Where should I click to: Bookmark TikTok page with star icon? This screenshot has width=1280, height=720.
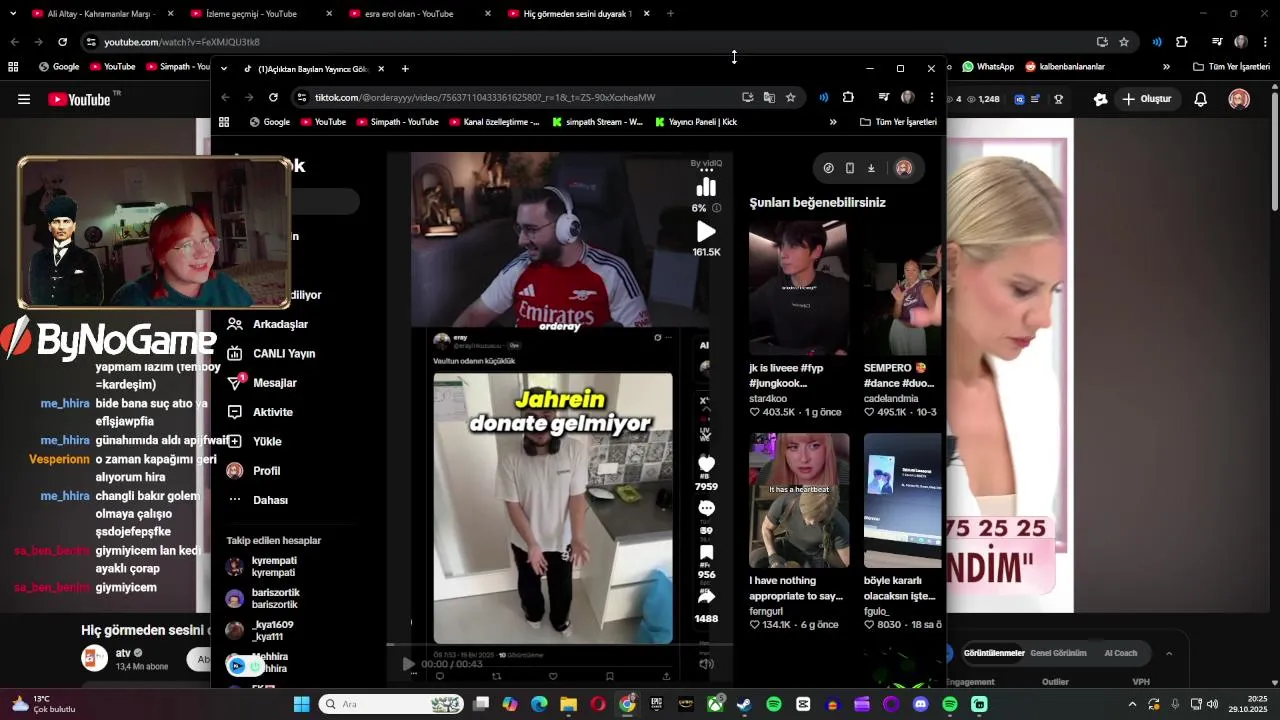pyautogui.click(x=790, y=97)
